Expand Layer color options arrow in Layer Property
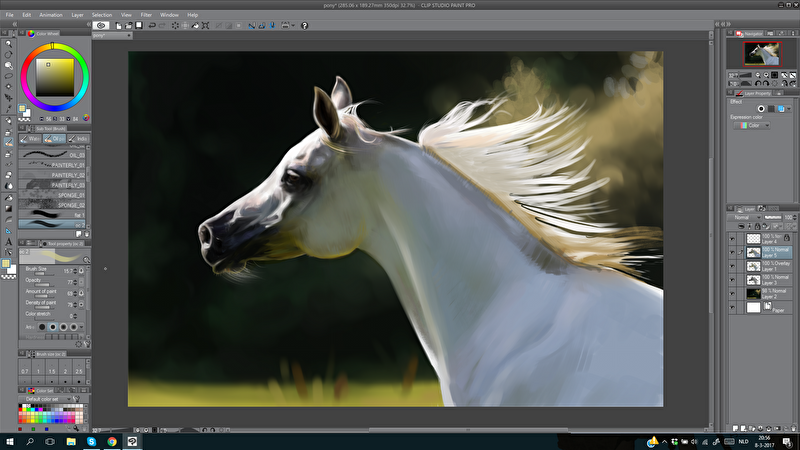 789,109
